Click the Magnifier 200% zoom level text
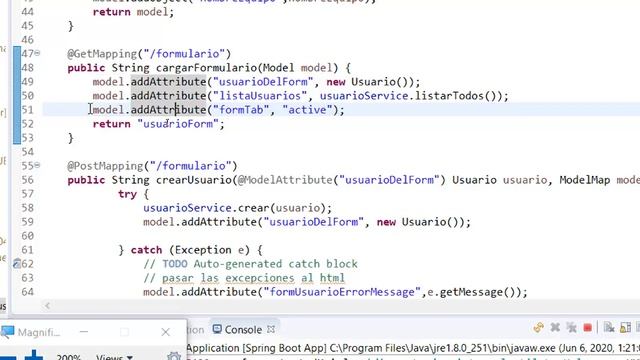Viewport: 640px width, 360px height. (69, 357)
